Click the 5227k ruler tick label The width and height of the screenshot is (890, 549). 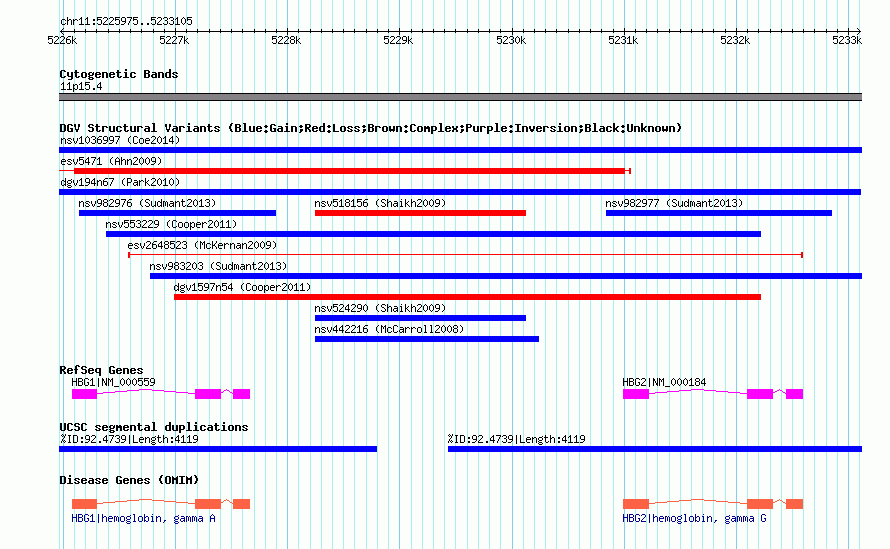pos(174,40)
